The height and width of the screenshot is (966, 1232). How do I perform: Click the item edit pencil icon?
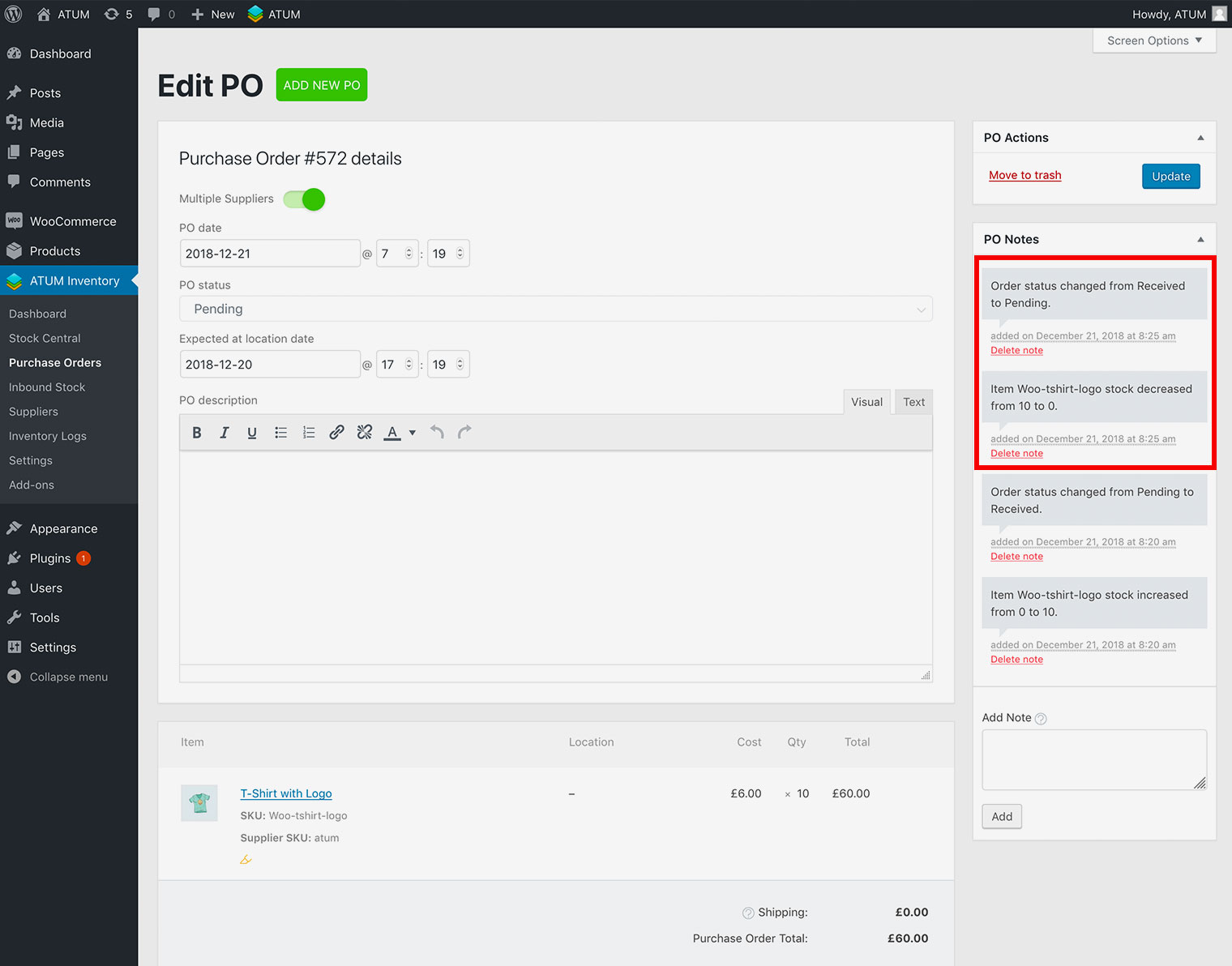[x=246, y=860]
